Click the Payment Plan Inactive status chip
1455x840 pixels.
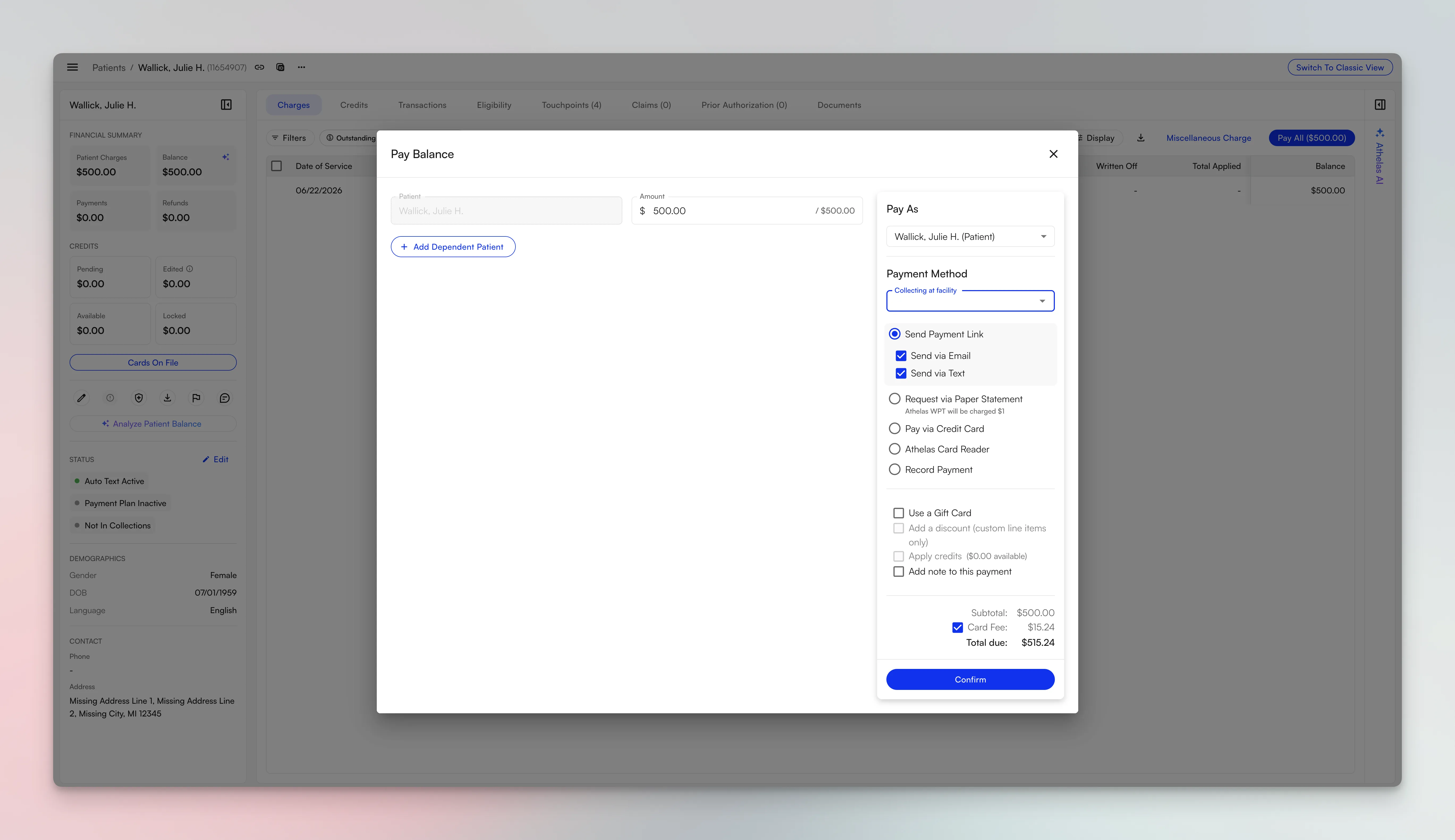[120, 503]
